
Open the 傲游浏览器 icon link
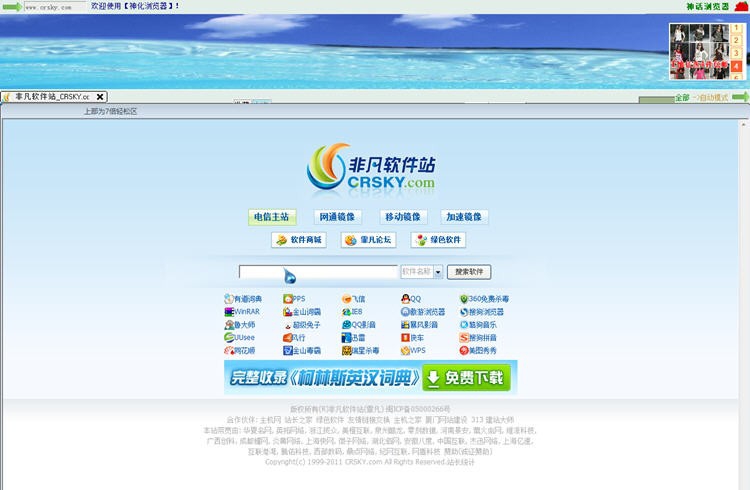(423, 312)
